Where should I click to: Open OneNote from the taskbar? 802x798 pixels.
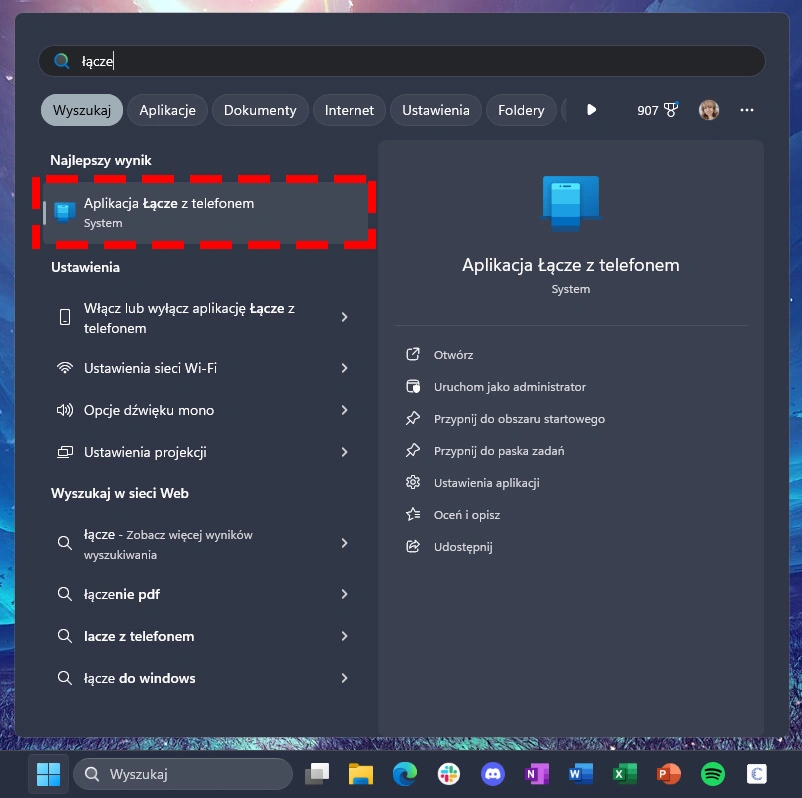pyautogui.click(x=537, y=774)
